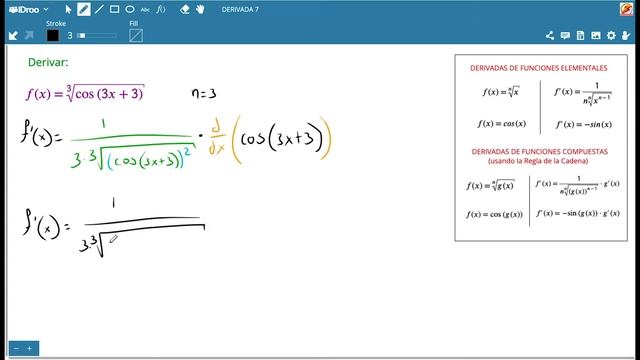Open the user profile avatar
Screen dimensions: 640x360
tap(626, 9)
